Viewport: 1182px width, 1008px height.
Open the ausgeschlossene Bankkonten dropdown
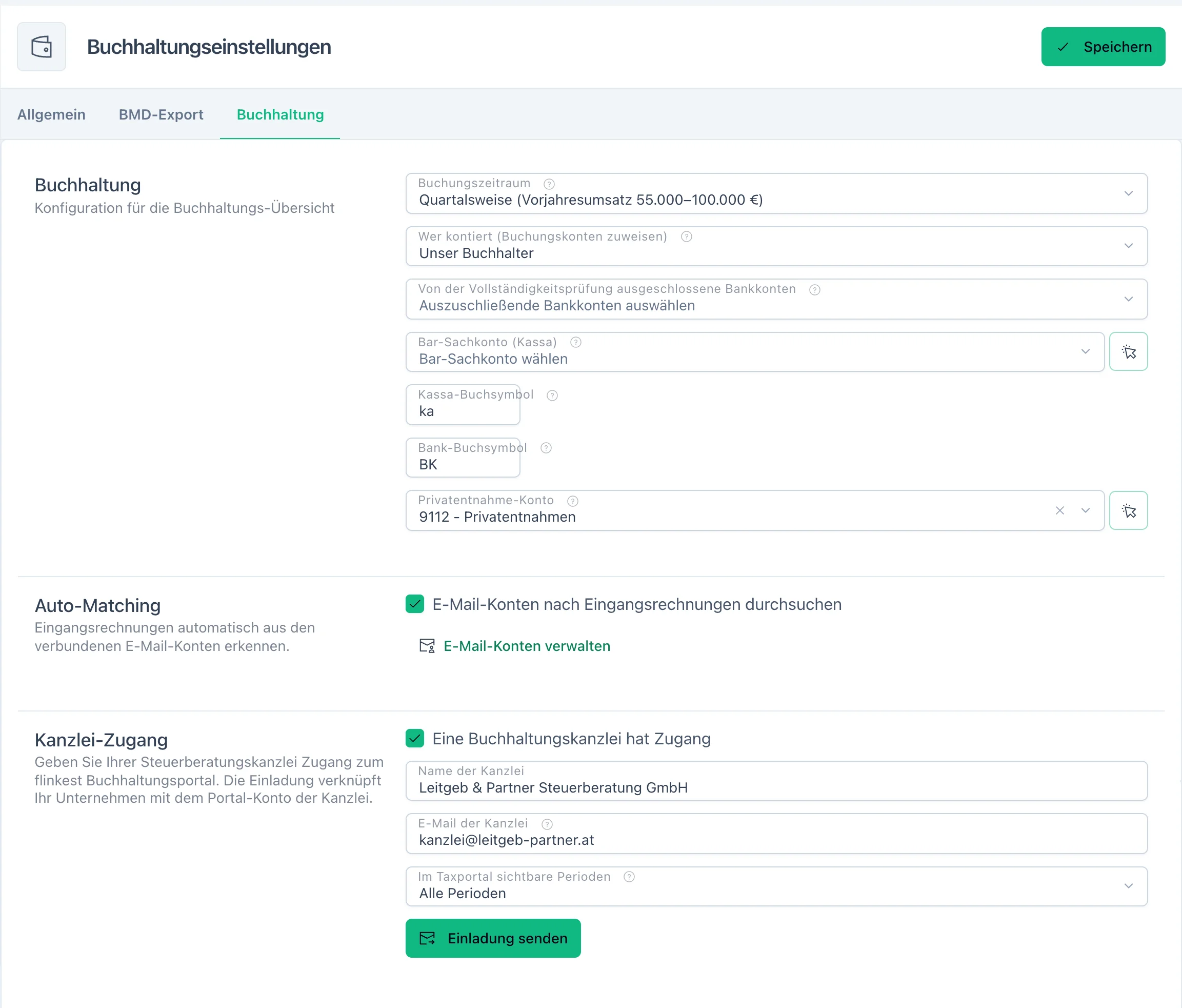coord(776,299)
